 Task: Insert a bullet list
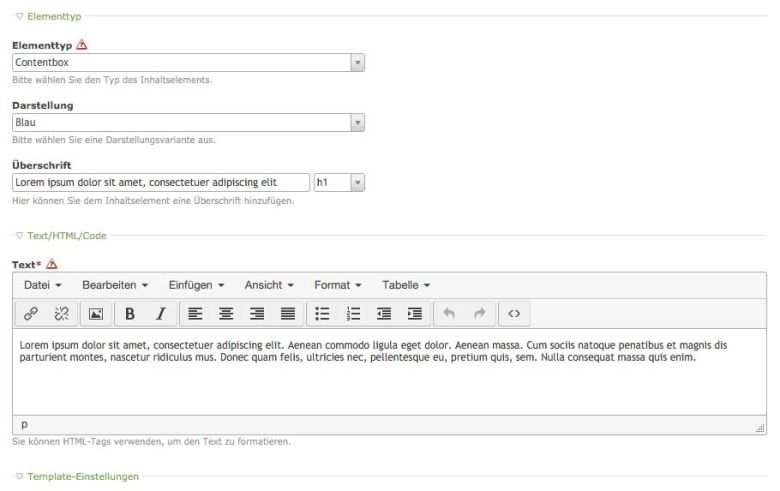coord(323,313)
